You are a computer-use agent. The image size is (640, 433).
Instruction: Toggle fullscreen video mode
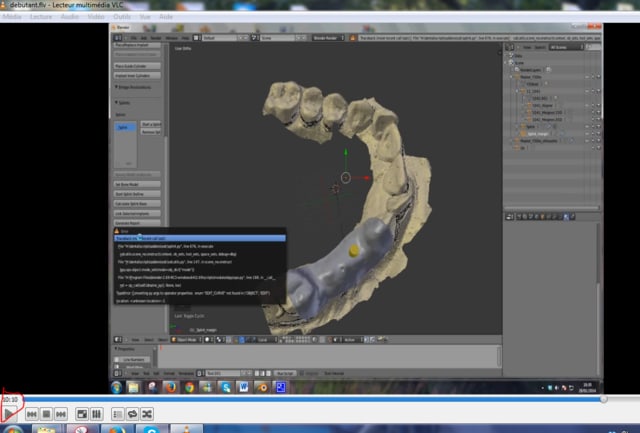tap(82, 414)
